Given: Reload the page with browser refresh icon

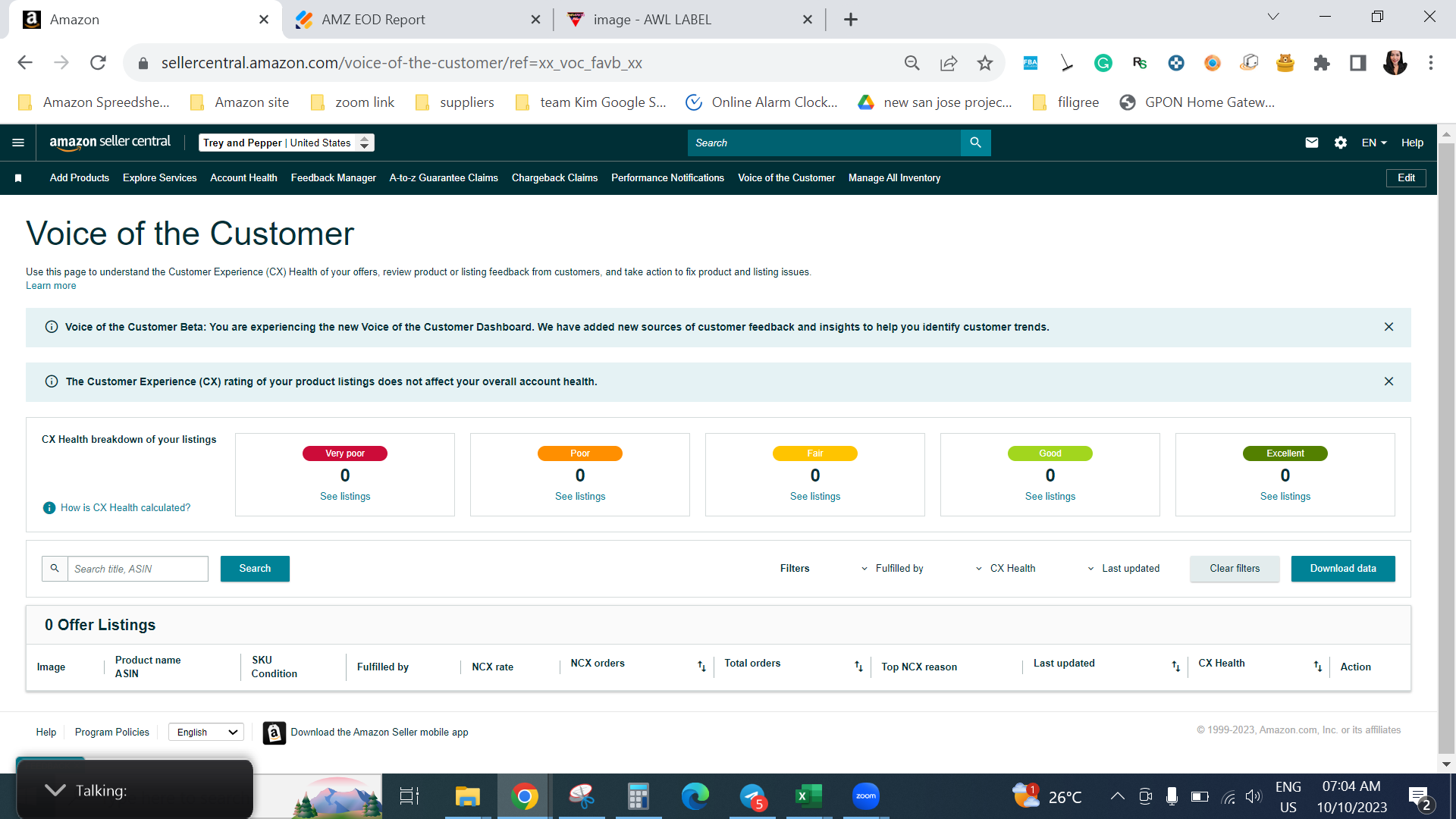Looking at the screenshot, I should (98, 63).
